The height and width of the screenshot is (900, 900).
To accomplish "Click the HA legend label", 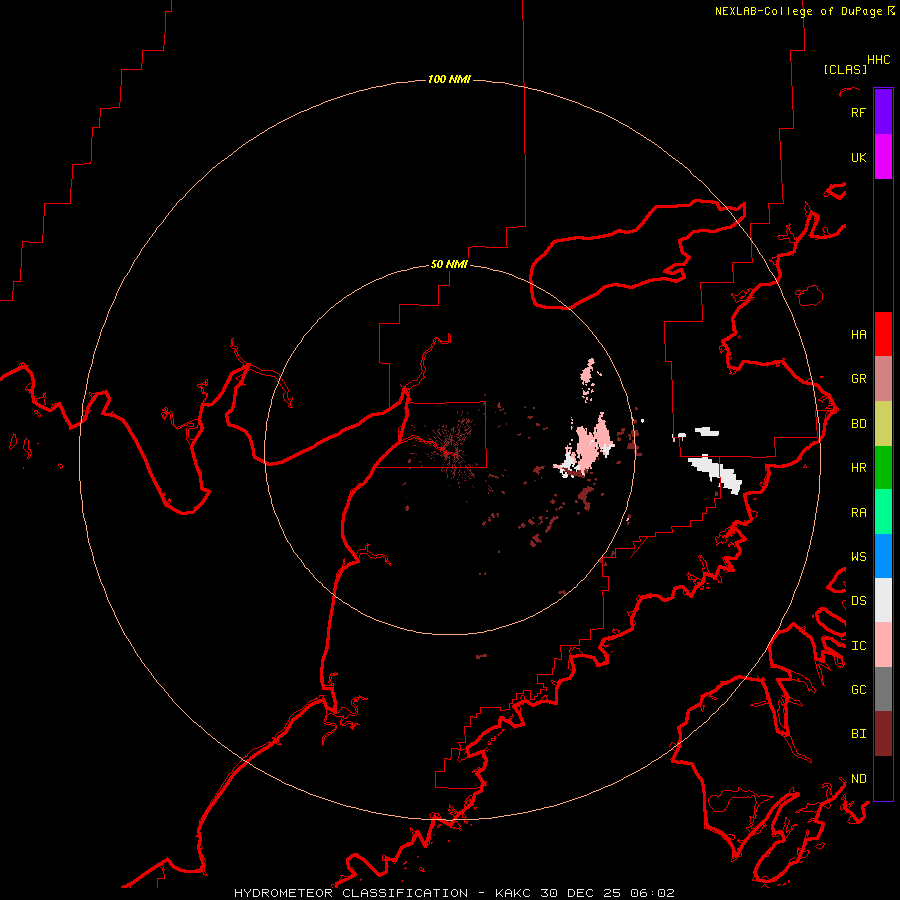I will pyautogui.click(x=858, y=334).
